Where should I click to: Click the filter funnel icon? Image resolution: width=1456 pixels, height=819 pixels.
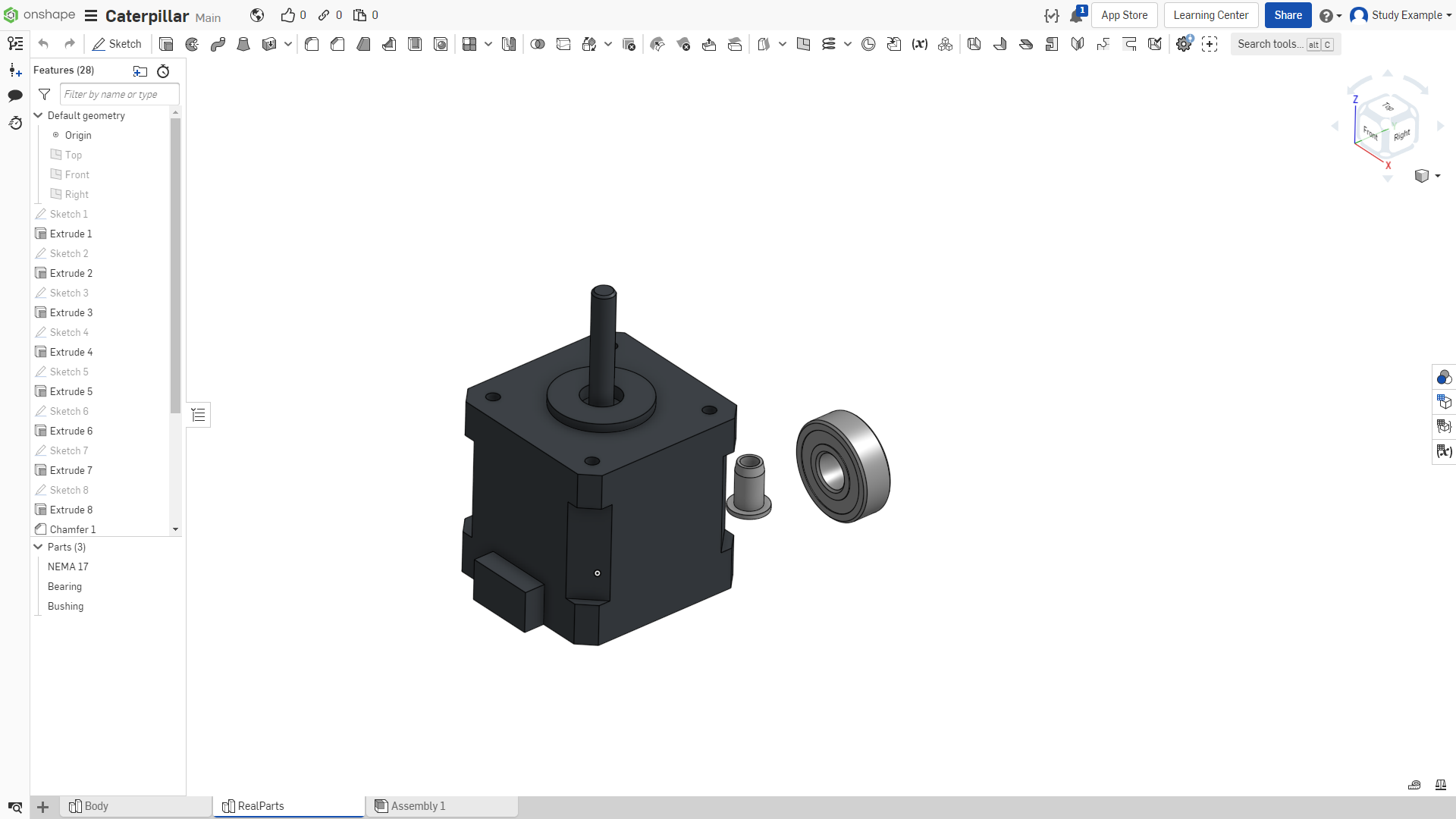(x=45, y=94)
